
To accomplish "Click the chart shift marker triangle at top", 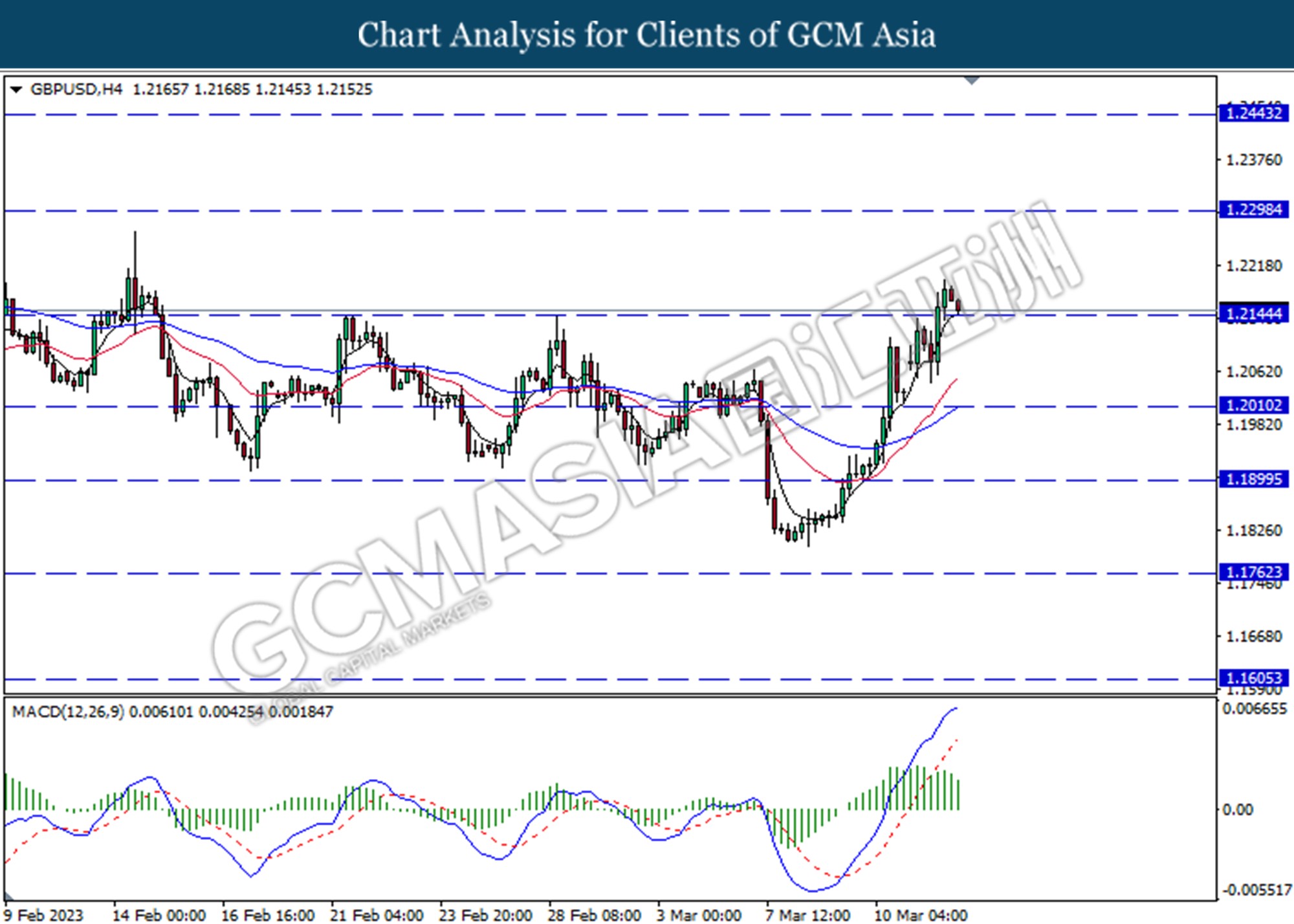I will pos(972,80).
